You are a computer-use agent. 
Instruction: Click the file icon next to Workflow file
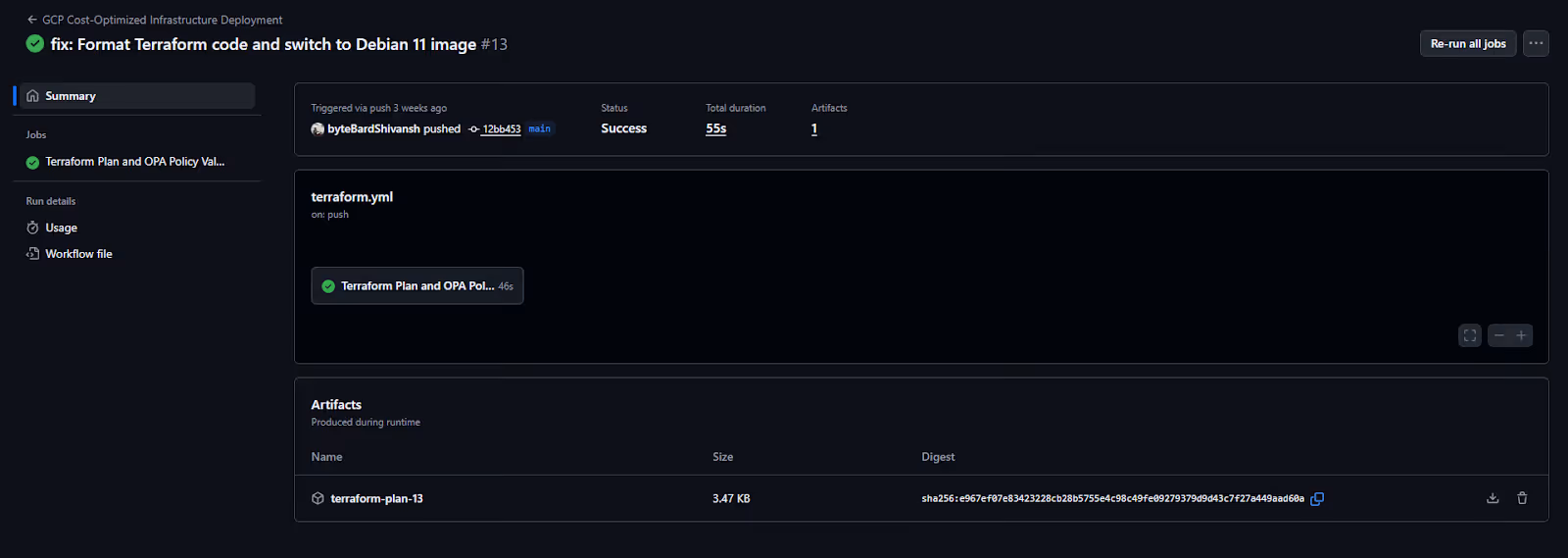point(32,254)
